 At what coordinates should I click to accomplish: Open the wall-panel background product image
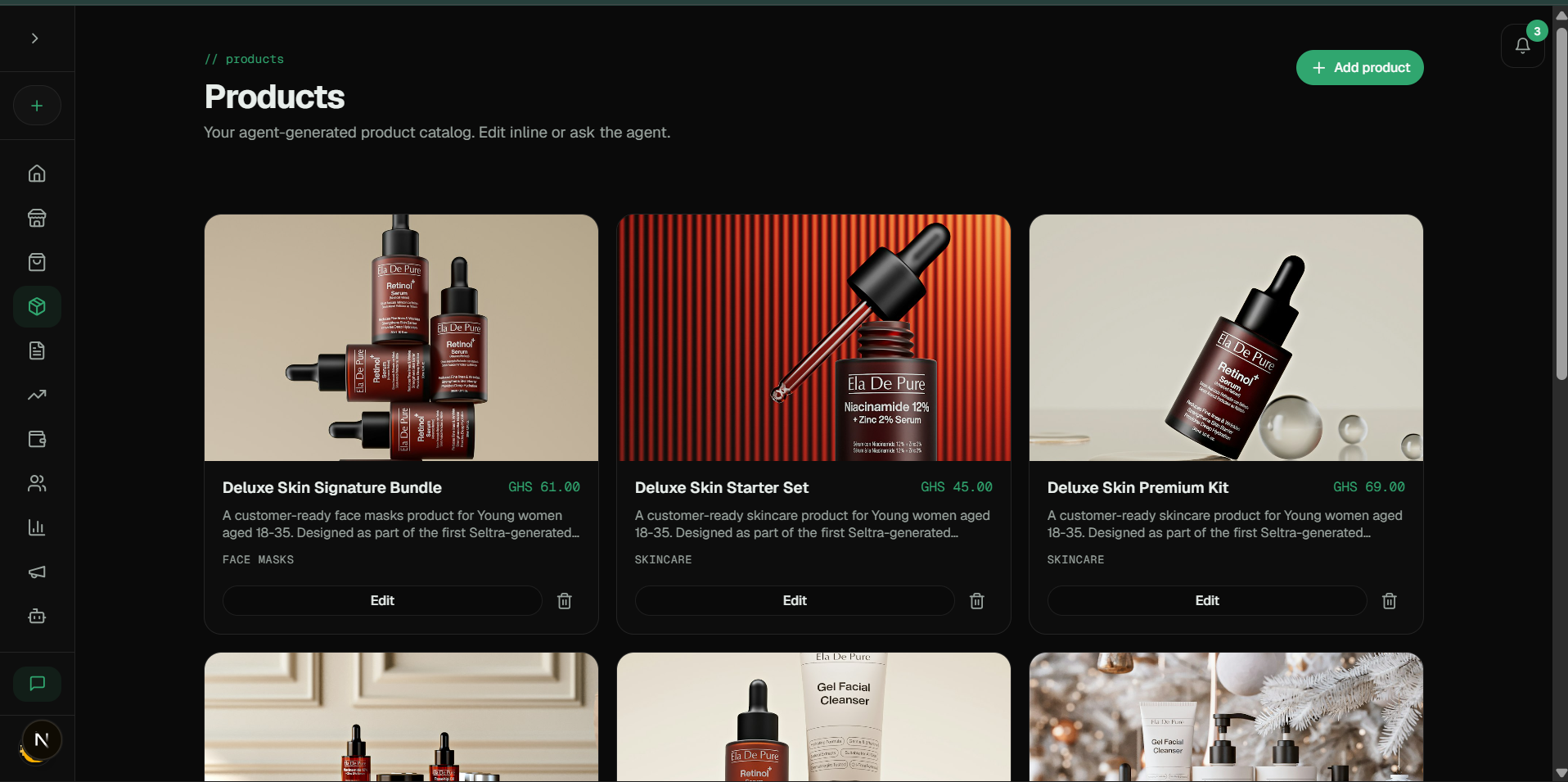[x=401, y=716]
